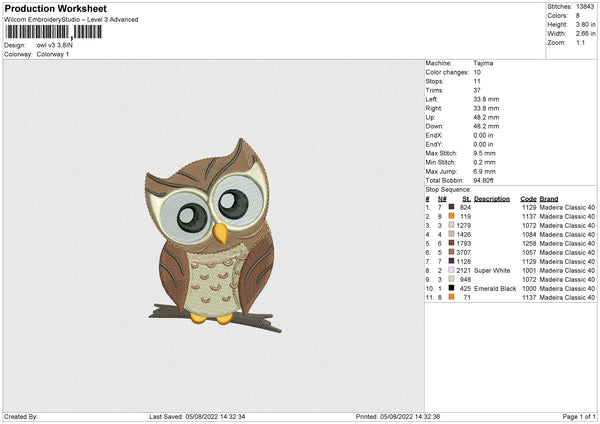Select code 1258 in stop 5
This screenshot has width=600, height=424.
click(x=529, y=243)
